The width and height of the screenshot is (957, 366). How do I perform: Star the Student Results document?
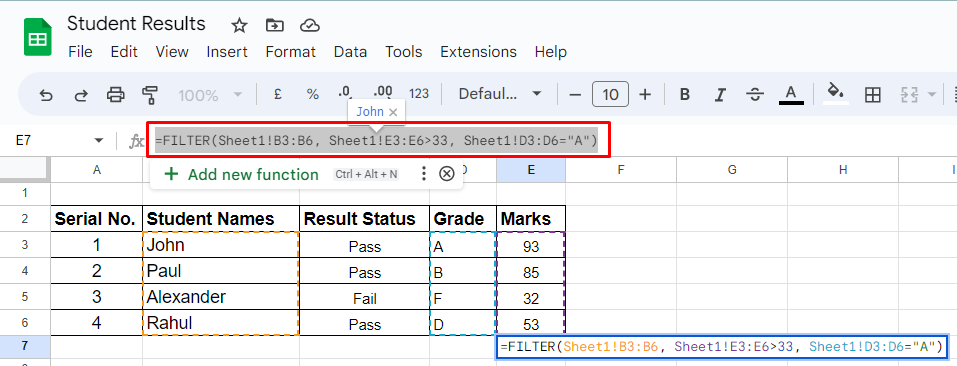239,25
